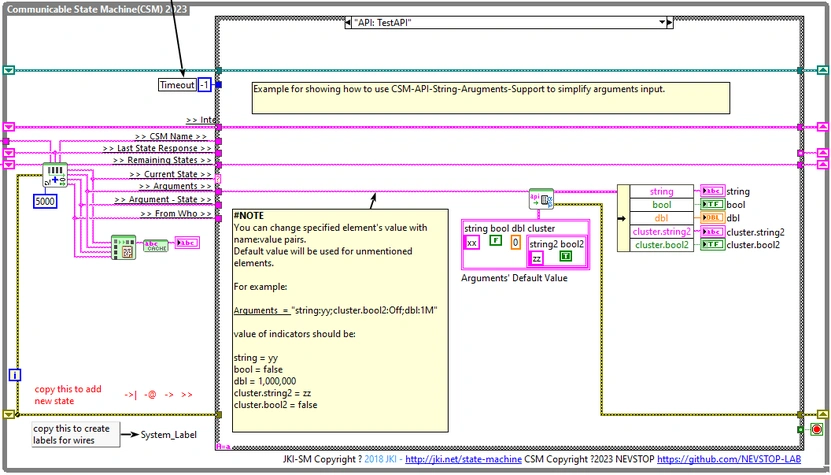The width and height of the screenshot is (831, 475).
Task: Click the -1 timeout numeric constant
Action: [205, 85]
